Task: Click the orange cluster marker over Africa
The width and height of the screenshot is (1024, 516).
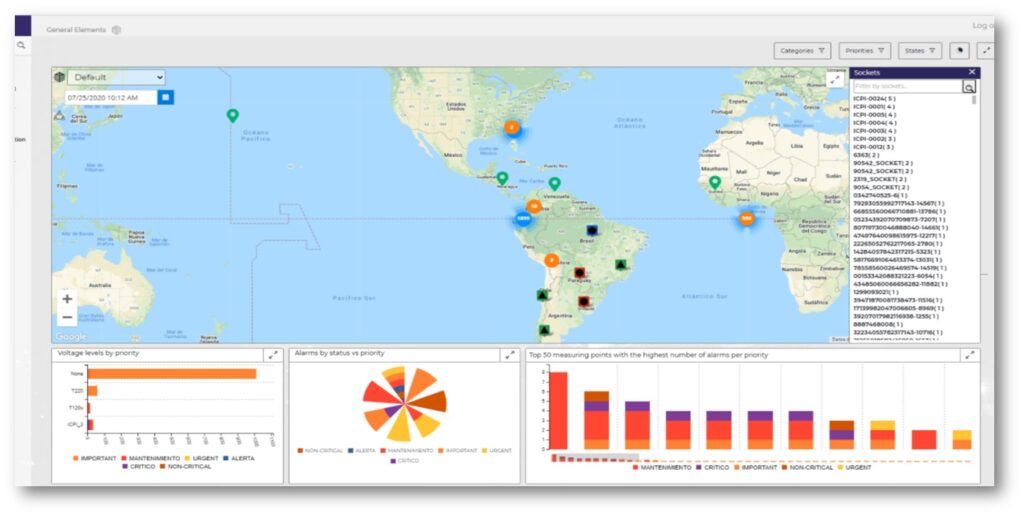Action: click(x=746, y=219)
